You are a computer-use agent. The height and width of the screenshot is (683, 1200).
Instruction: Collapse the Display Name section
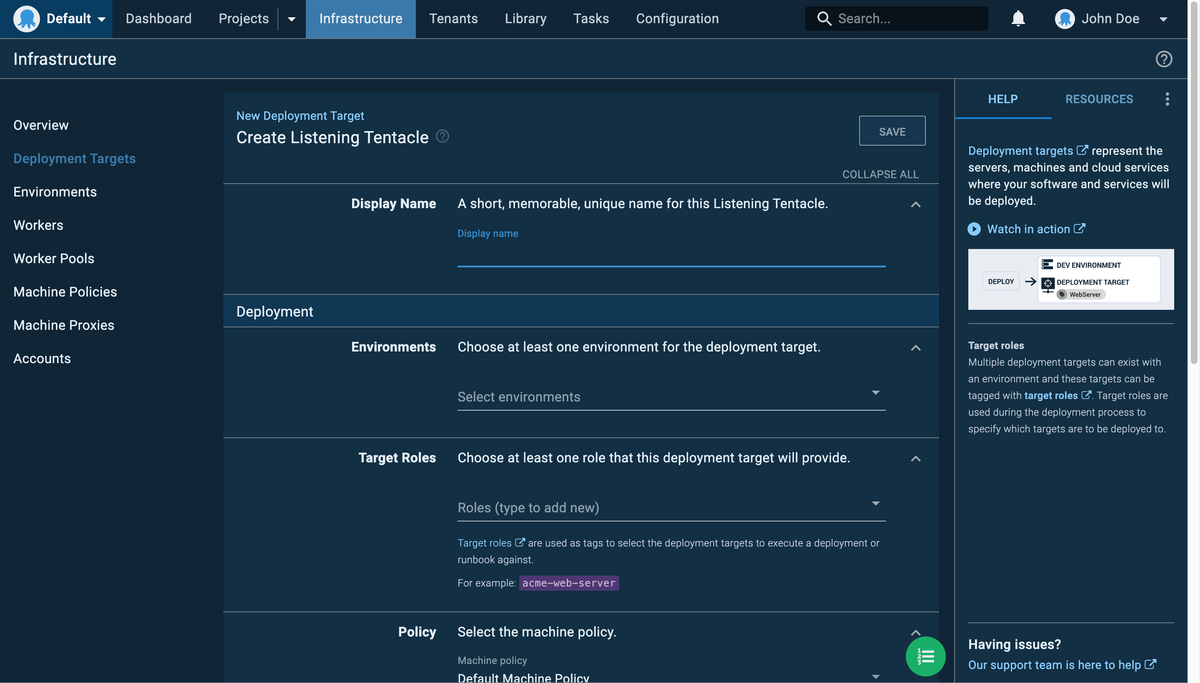point(915,204)
